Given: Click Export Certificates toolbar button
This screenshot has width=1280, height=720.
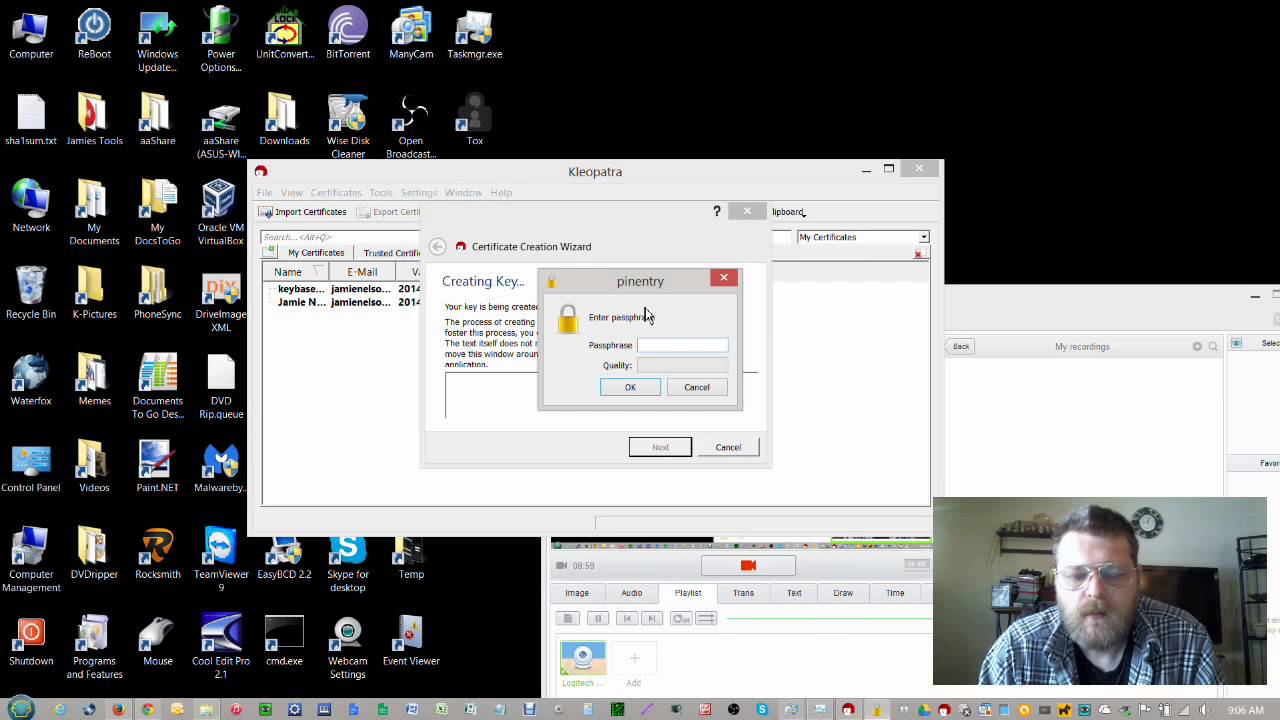Looking at the screenshot, I should coord(389,212).
